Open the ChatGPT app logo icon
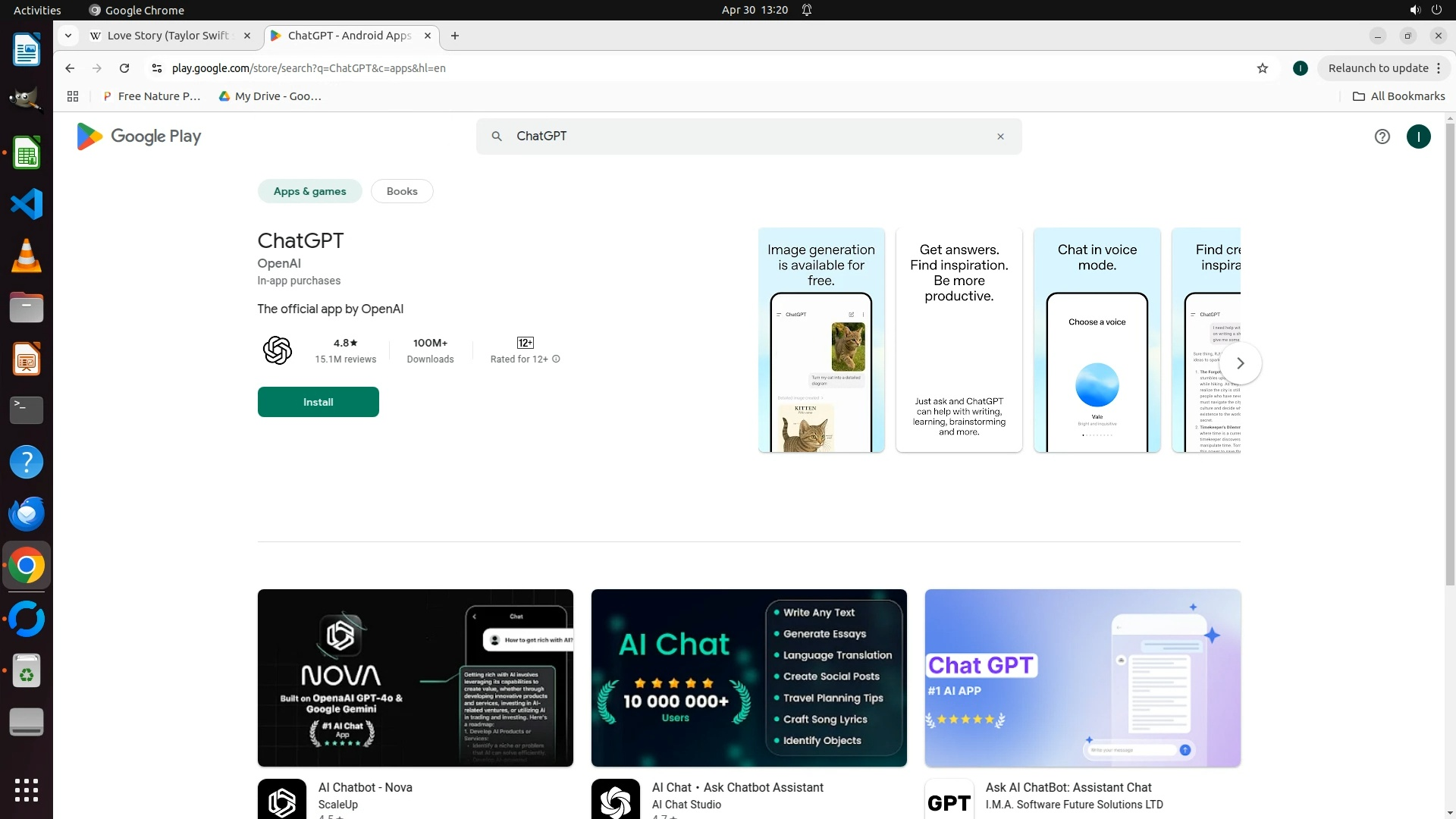This screenshot has width=1456, height=819. click(278, 350)
